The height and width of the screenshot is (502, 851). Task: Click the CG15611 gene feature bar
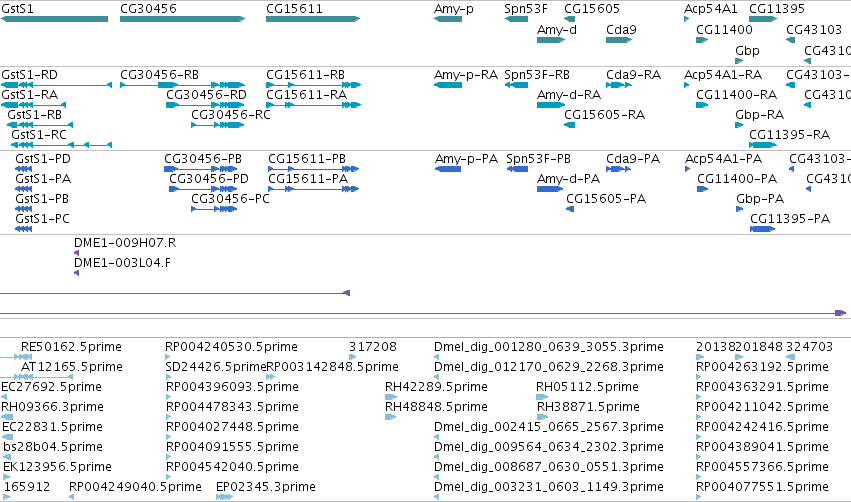(x=313, y=19)
